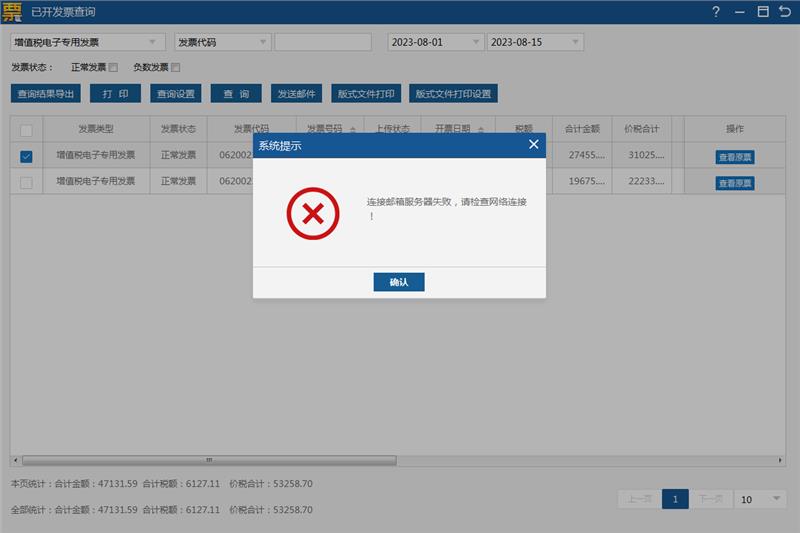800x533 pixels.
Task: Click the 票 app logo icon
Action: (13, 12)
